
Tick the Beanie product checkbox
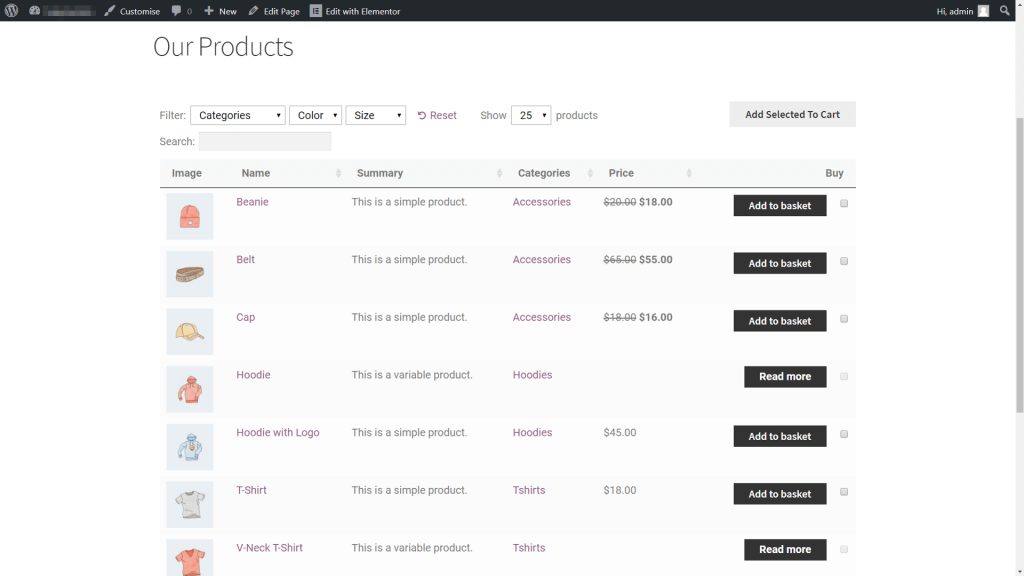click(x=844, y=204)
